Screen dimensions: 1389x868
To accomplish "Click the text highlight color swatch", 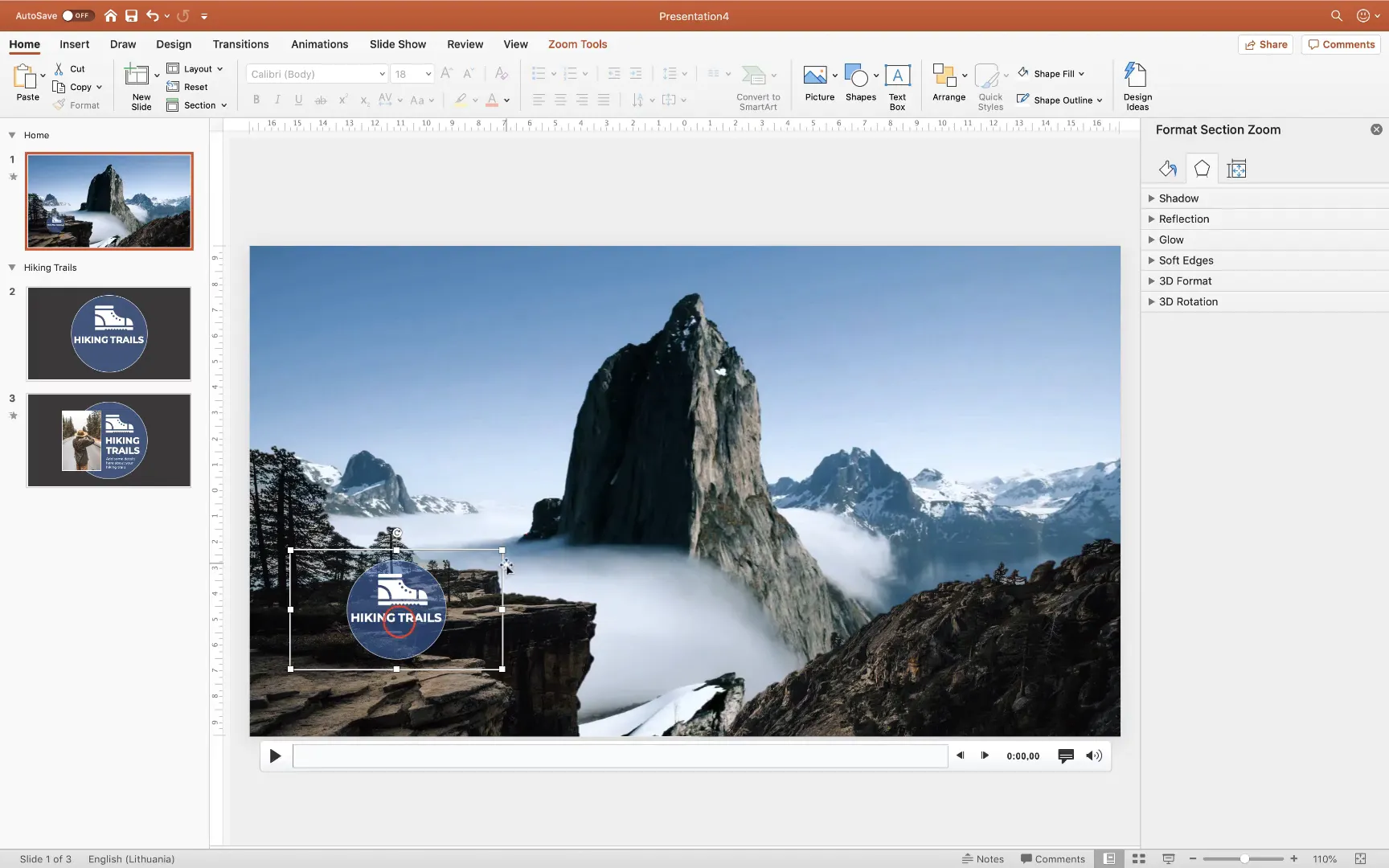I will pyautogui.click(x=460, y=100).
